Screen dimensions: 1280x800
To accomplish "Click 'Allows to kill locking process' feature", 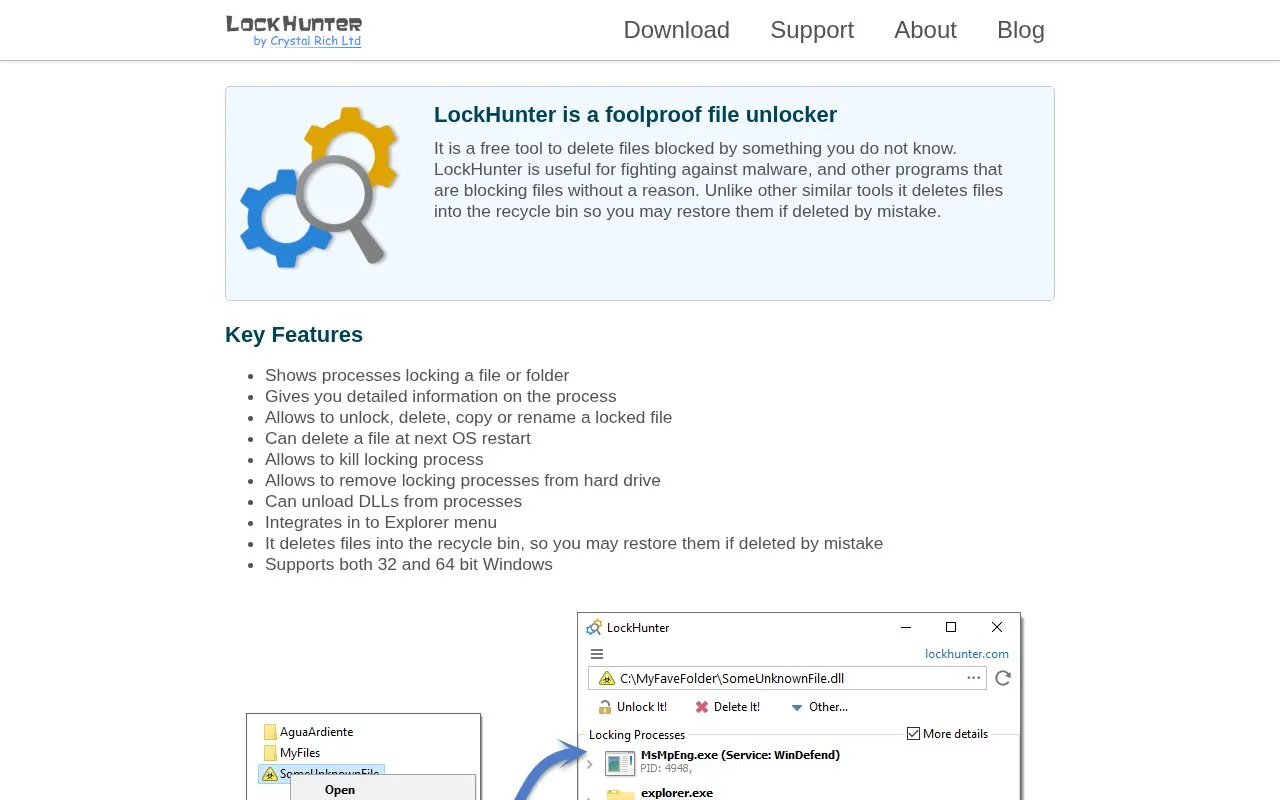I will 374,459.
